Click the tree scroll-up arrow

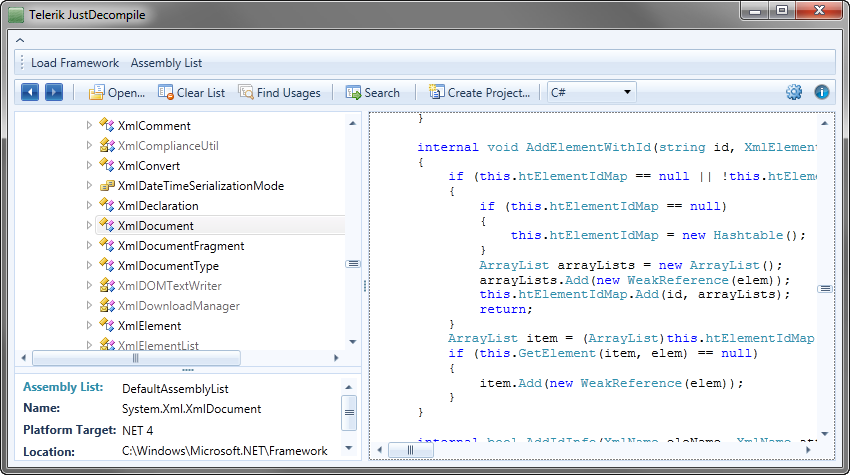[x=353, y=124]
